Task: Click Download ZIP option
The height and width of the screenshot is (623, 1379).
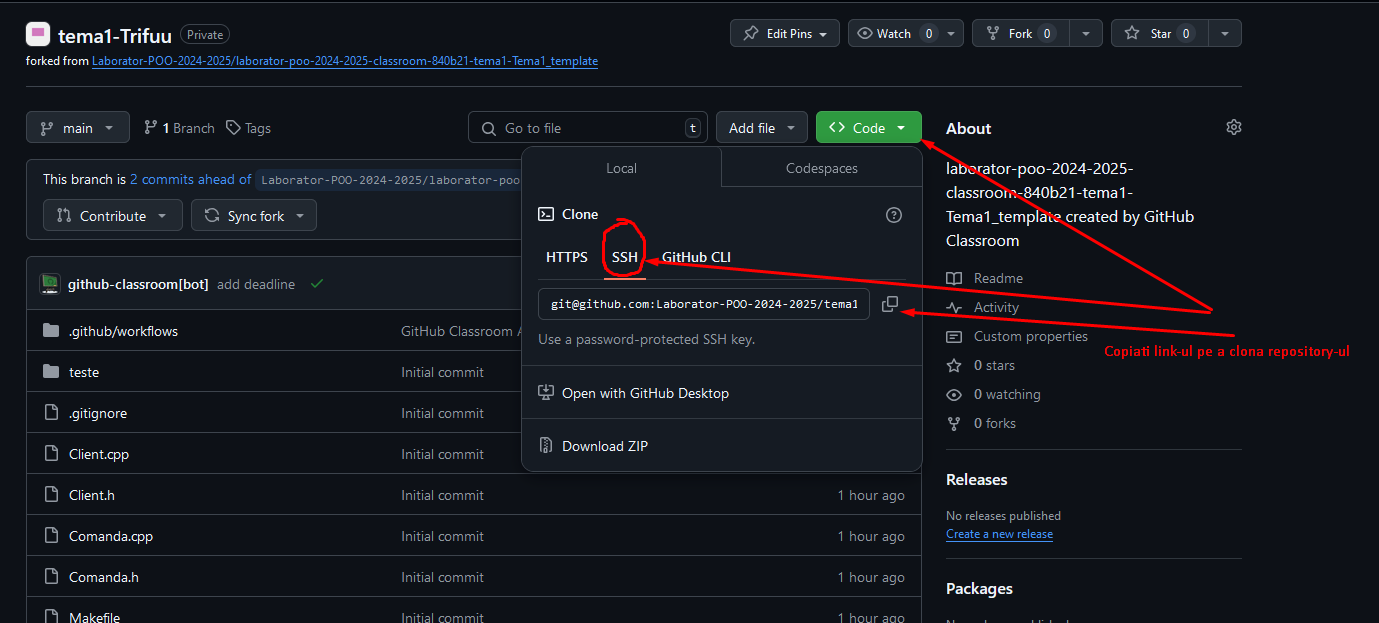Action: pos(604,446)
